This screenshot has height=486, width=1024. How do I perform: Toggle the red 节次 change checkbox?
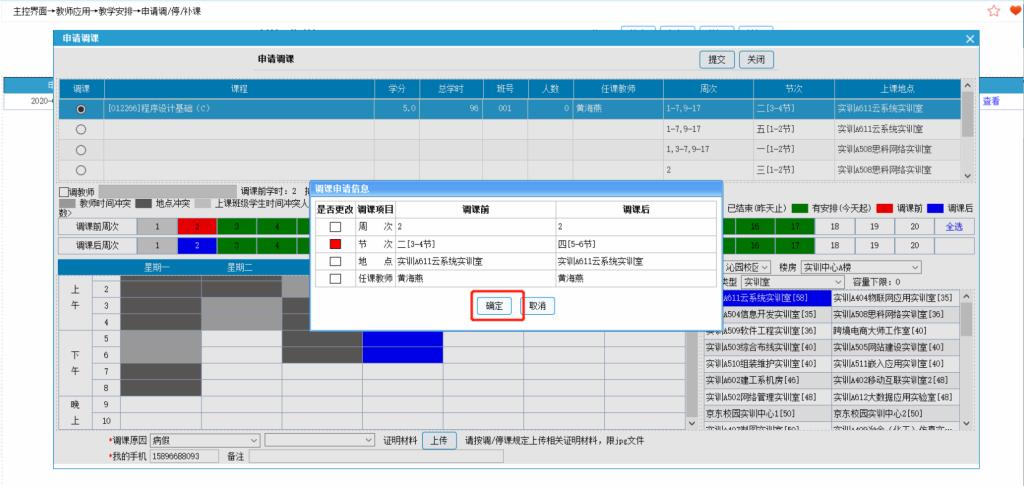336,244
